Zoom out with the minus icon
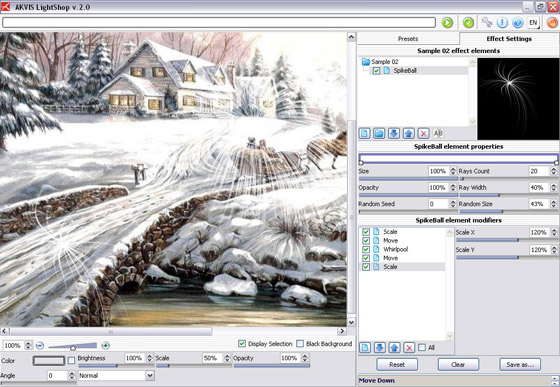This screenshot has height=387, width=560. click(x=40, y=346)
